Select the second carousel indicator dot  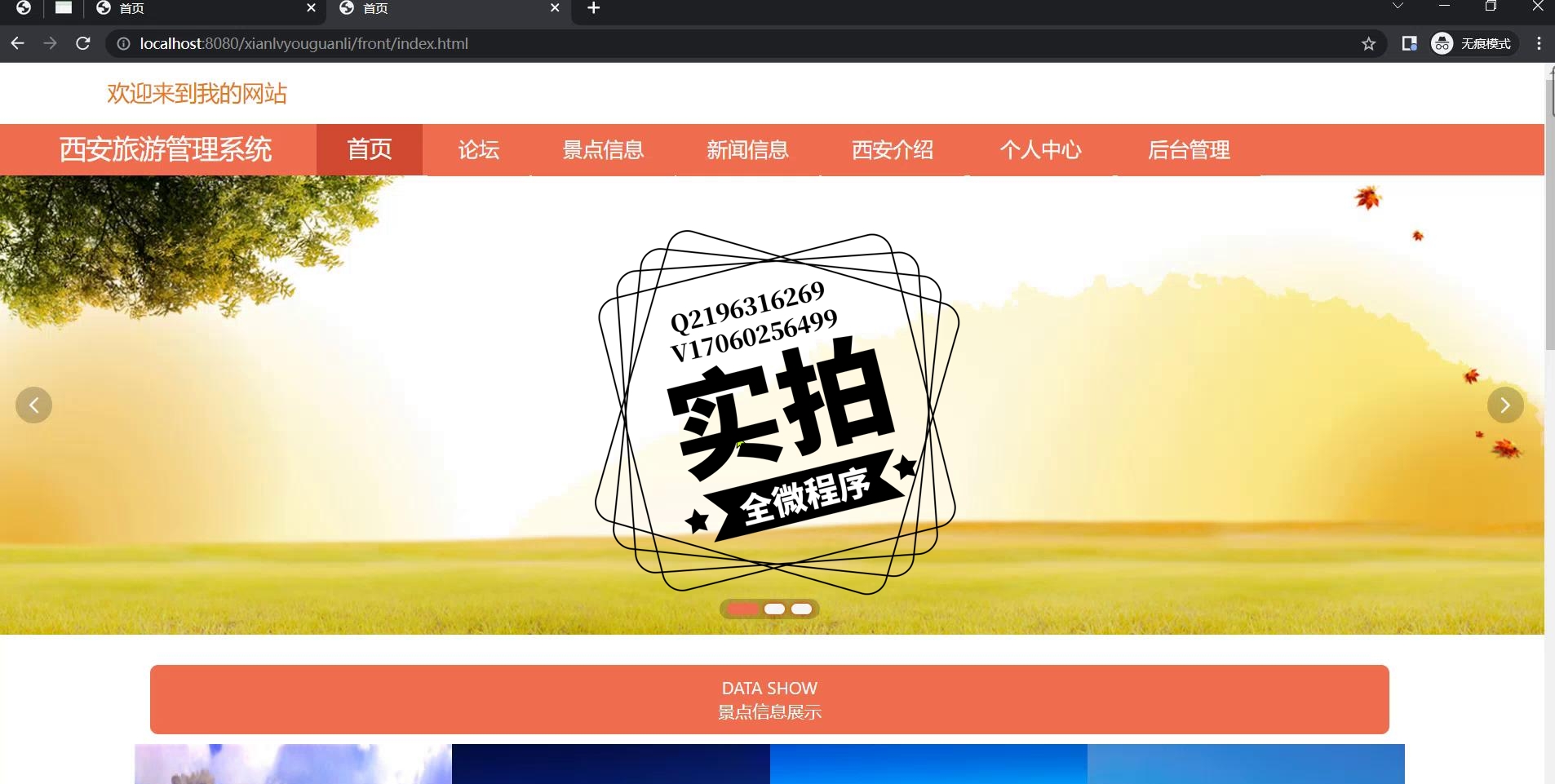tap(774, 609)
